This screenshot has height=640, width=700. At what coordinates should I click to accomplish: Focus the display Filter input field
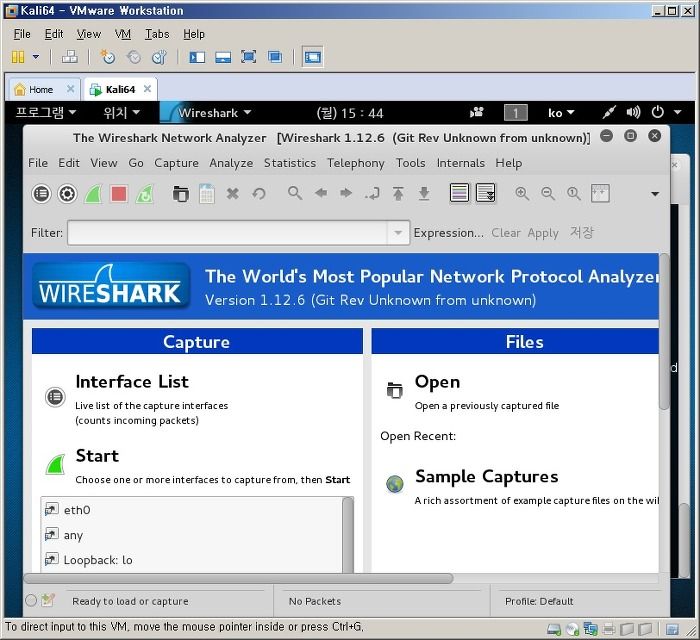[227, 233]
